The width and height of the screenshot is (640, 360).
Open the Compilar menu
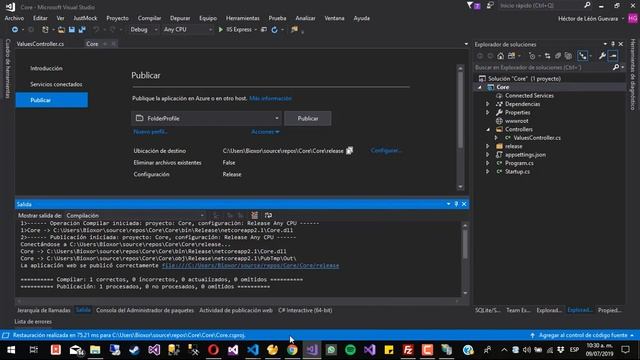pyautogui.click(x=149, y=18)
